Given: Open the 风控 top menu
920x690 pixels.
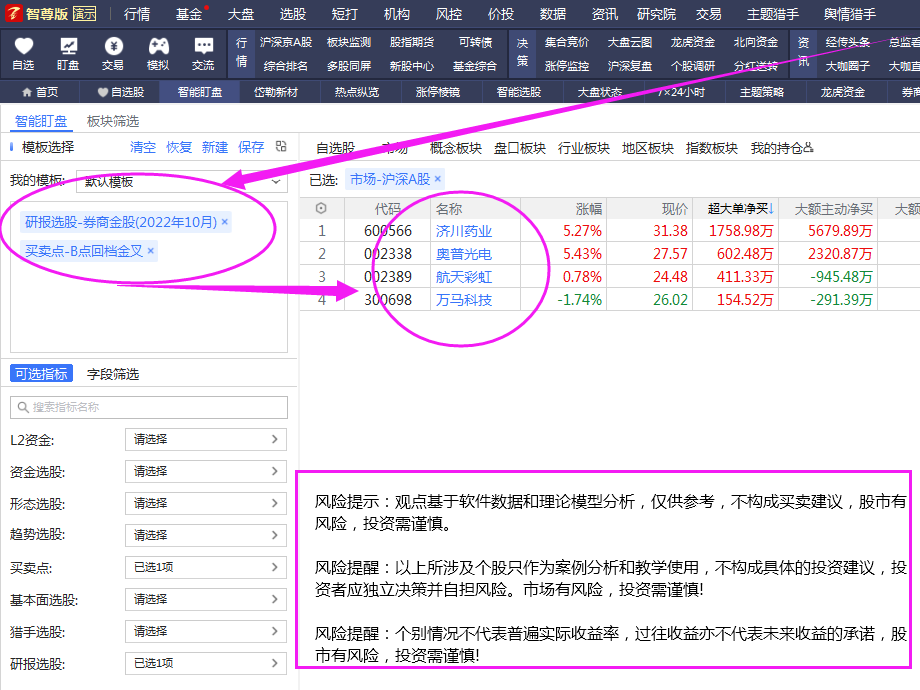Looking at the screenshot, I should tap(449, 14).
